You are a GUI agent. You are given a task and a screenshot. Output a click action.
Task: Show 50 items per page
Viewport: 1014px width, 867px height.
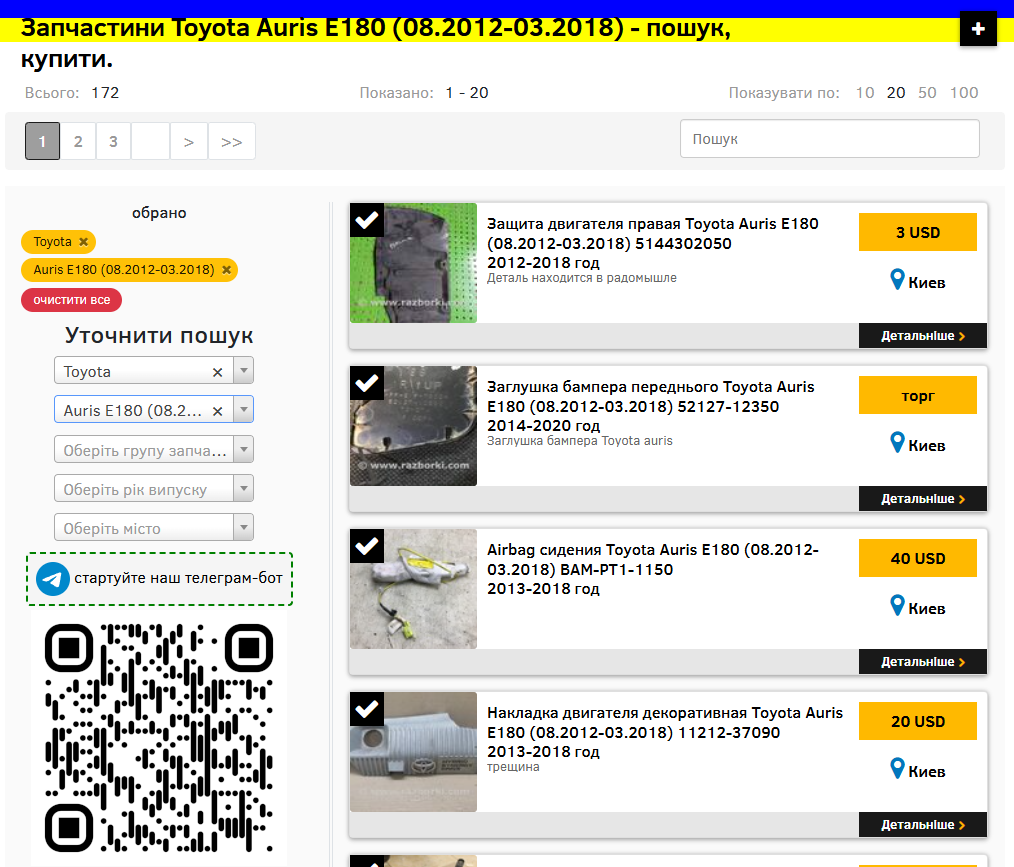pos(927,93)
